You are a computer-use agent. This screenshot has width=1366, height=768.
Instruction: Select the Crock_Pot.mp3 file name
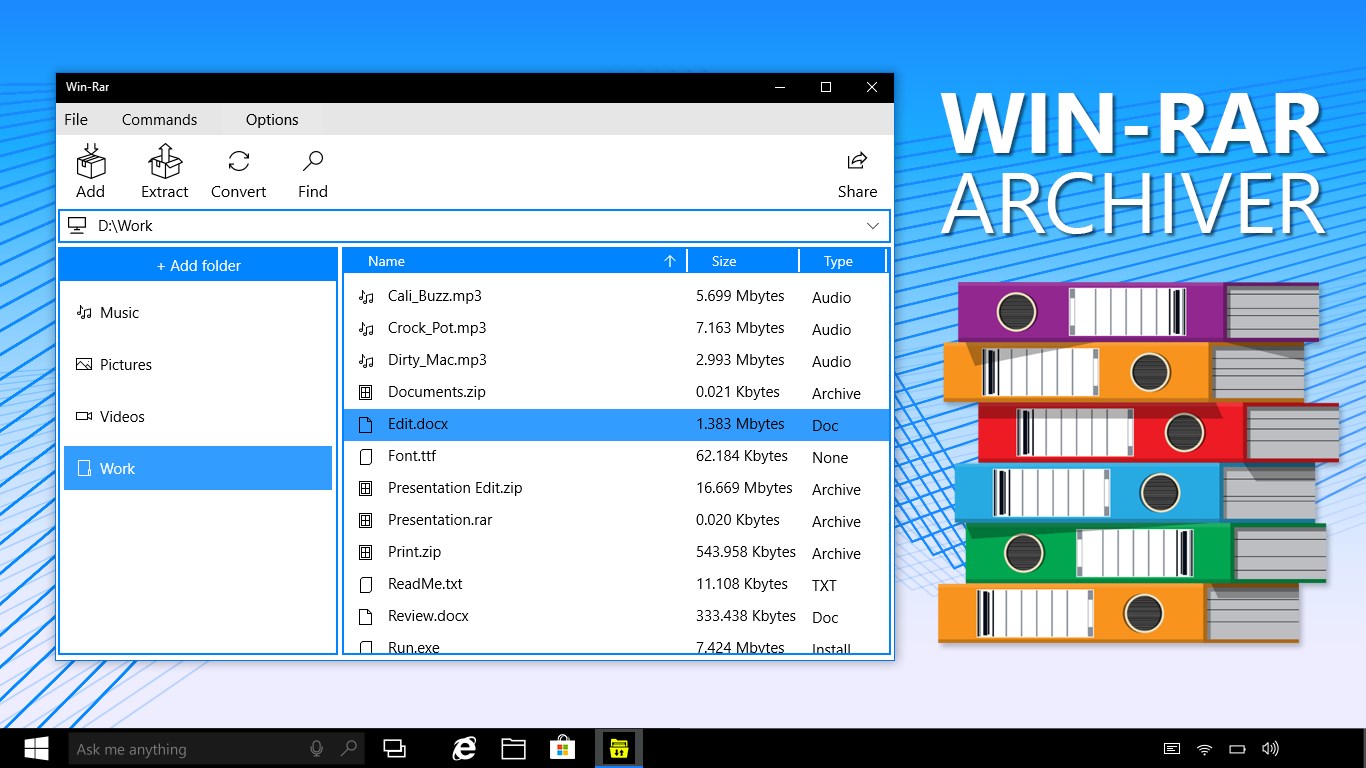click(437, 328)
